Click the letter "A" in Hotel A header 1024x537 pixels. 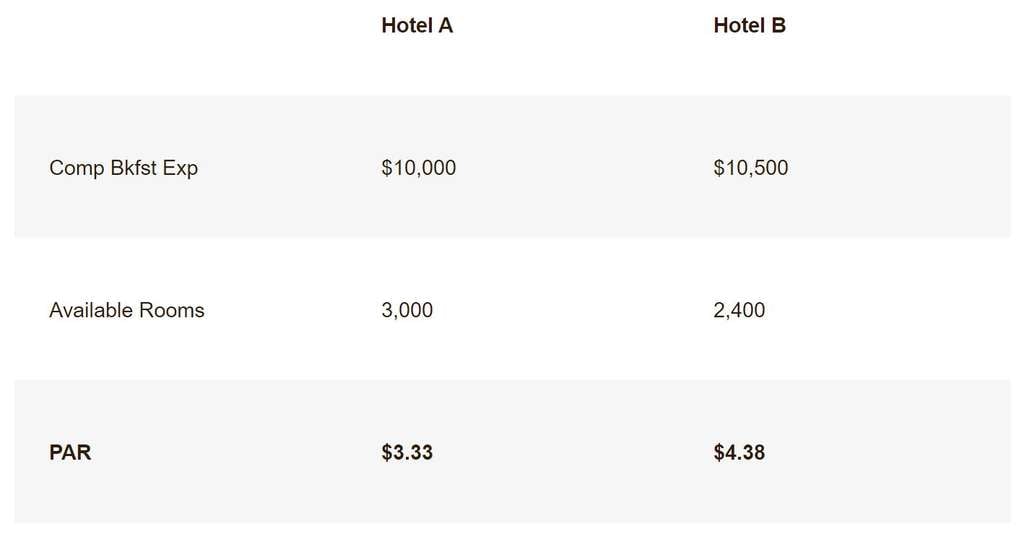[x=445, y=26]
